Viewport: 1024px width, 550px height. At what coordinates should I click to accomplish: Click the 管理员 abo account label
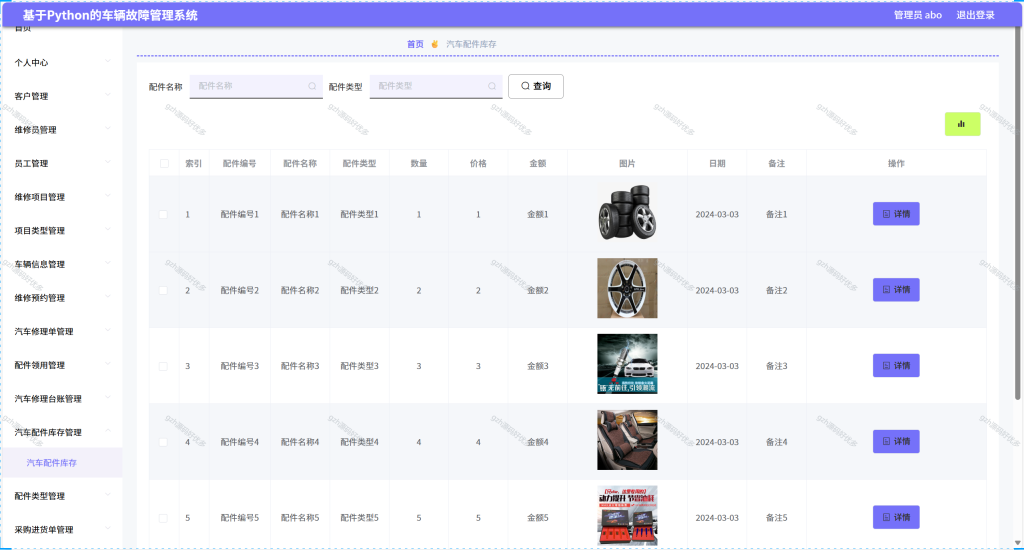pos(918,15)
